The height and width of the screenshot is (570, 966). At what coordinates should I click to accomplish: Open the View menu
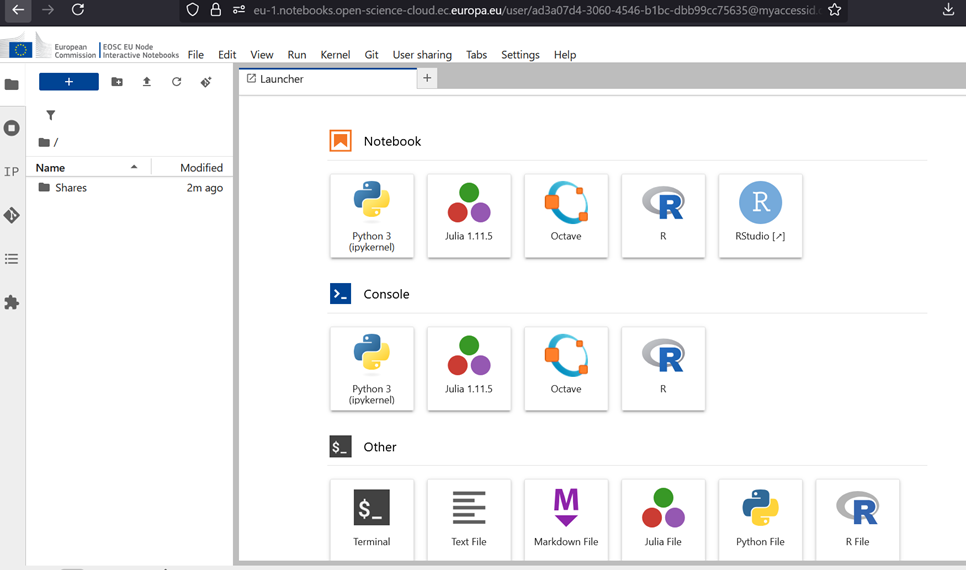pos(262,55)
